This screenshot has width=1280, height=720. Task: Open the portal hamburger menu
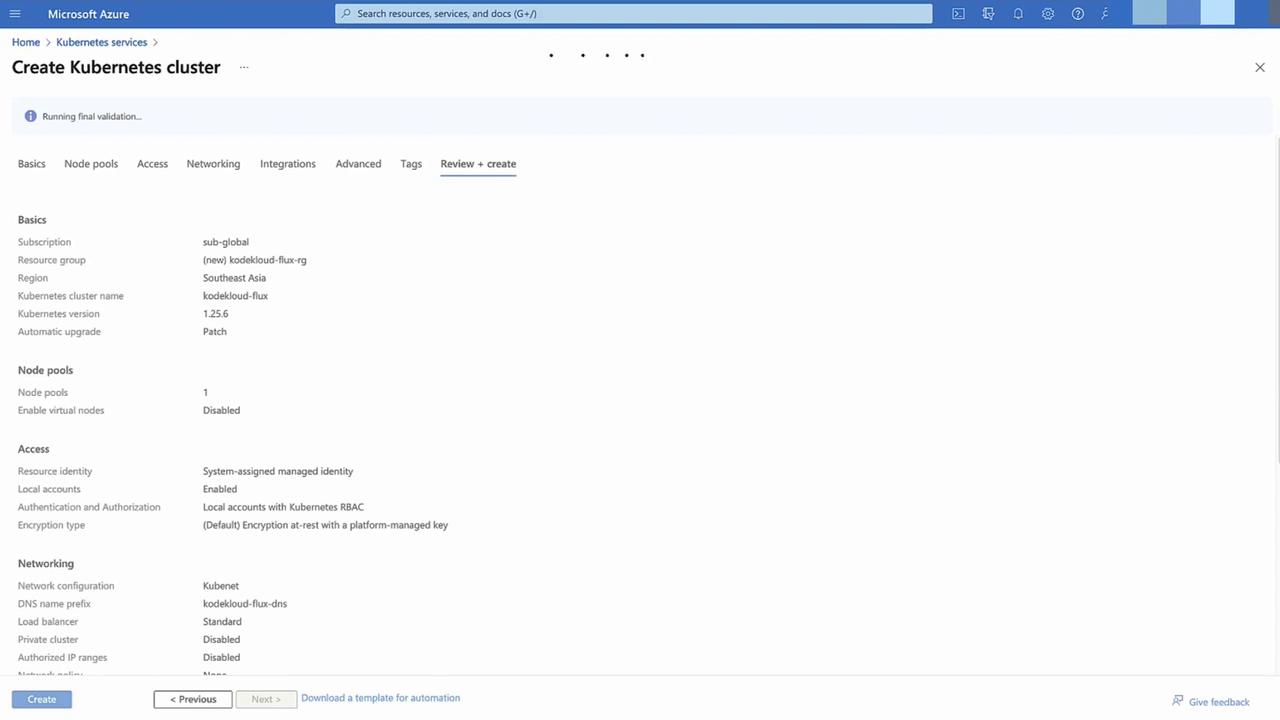coord(15,14)
